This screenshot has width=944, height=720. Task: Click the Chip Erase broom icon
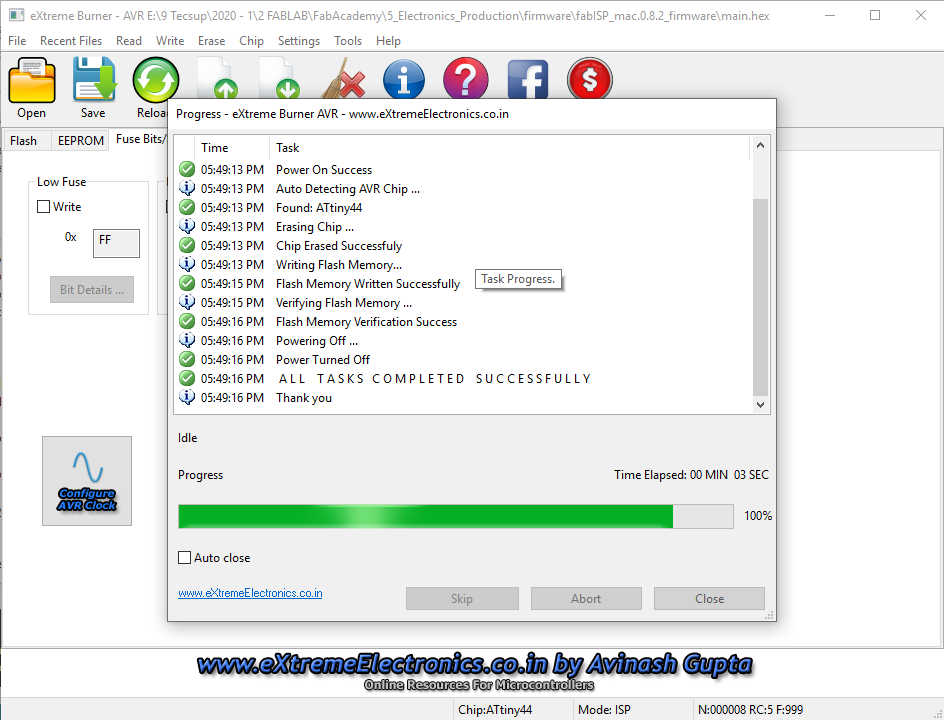[x=344, y=78]
